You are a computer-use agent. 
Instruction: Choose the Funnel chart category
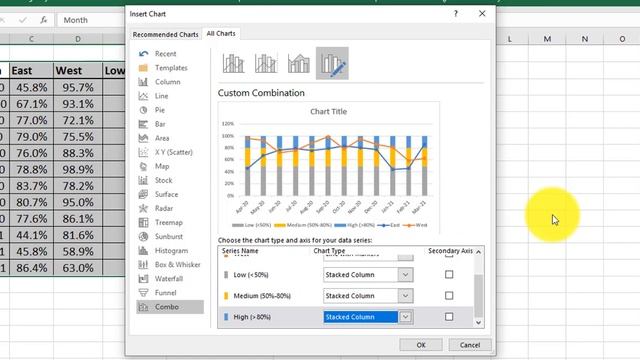click(170, 293)
